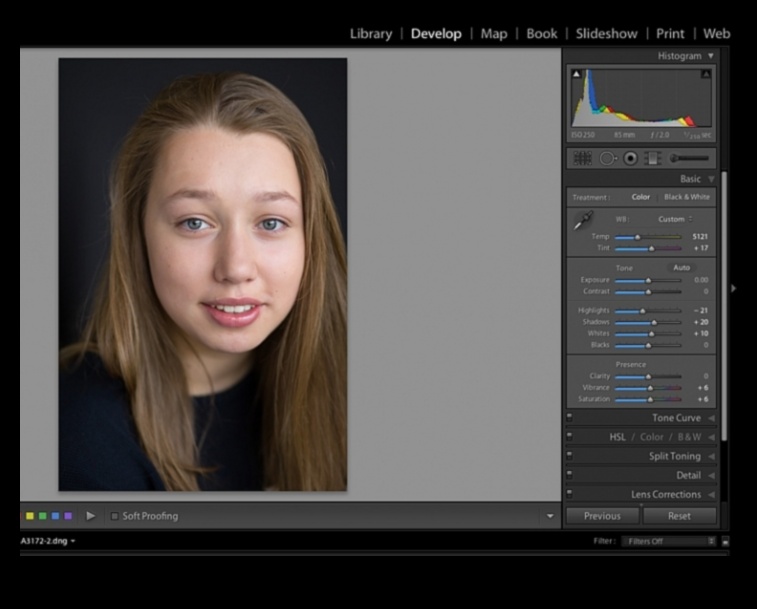Apply the green color label
This screenshot has width=757, height=609.
tap(42, 516)
